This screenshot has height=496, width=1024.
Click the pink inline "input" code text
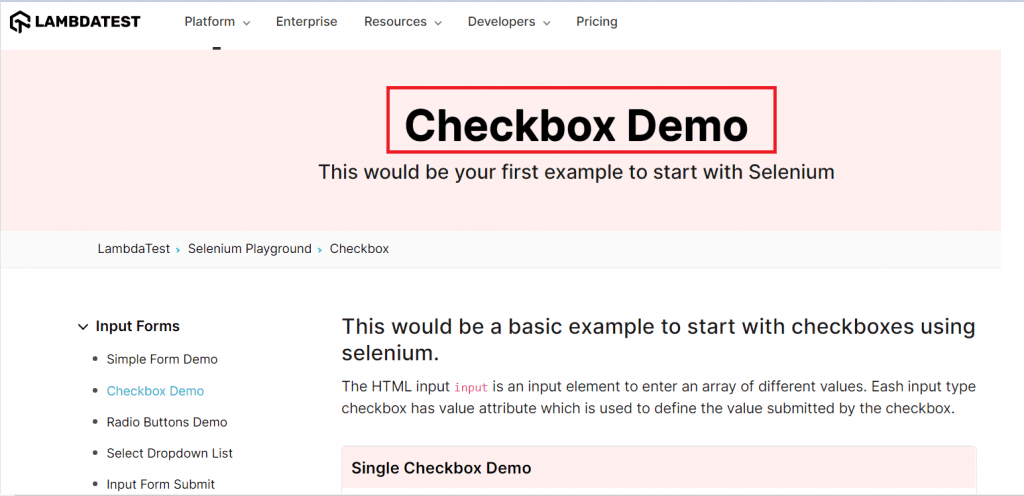468,387
